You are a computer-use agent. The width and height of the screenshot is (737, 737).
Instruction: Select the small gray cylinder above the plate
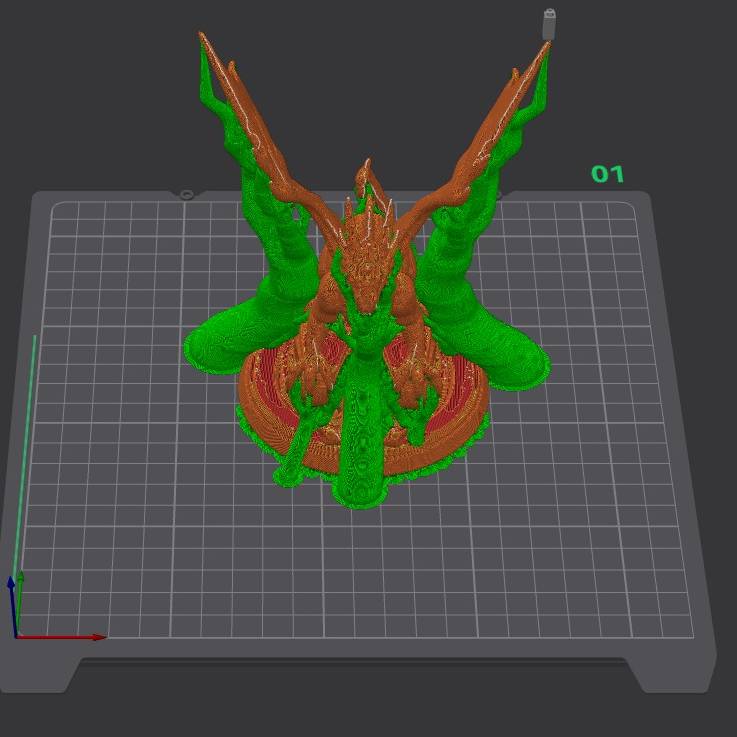click(549, 24)
